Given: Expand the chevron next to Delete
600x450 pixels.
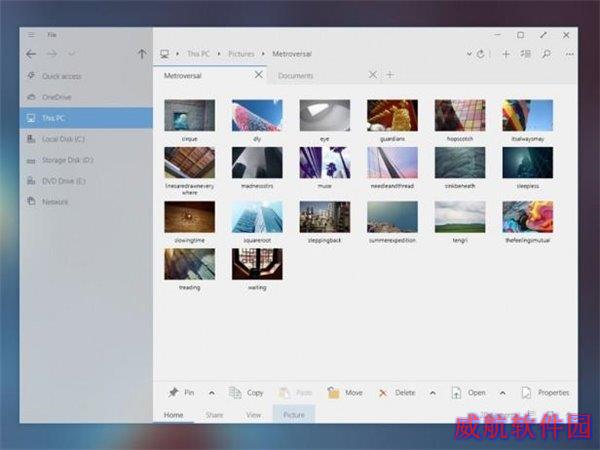Looking at the screenshot, I should pos(432,393).
